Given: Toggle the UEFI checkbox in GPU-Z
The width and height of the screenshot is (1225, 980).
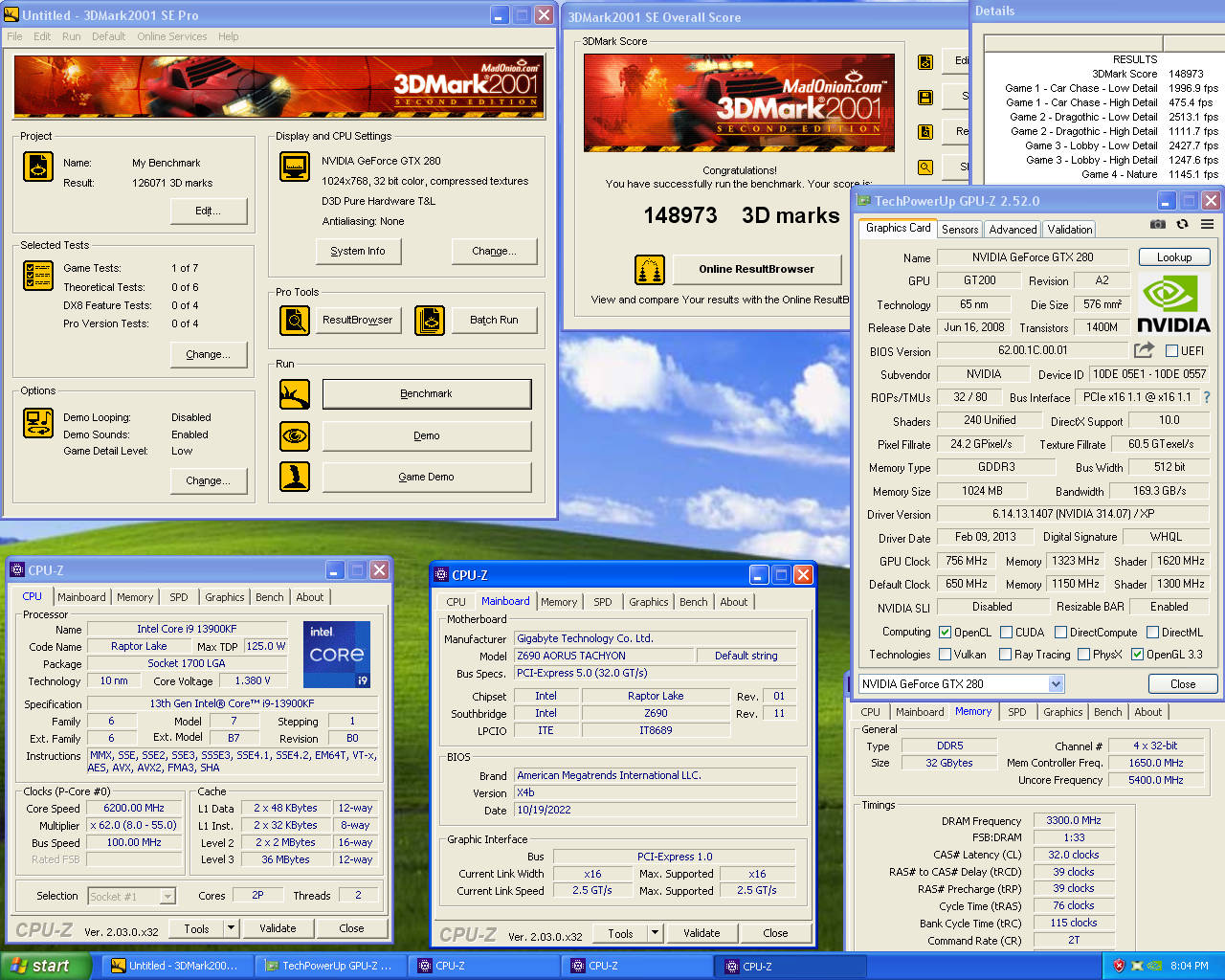Looking at the screenshot, I should 1171,351.
